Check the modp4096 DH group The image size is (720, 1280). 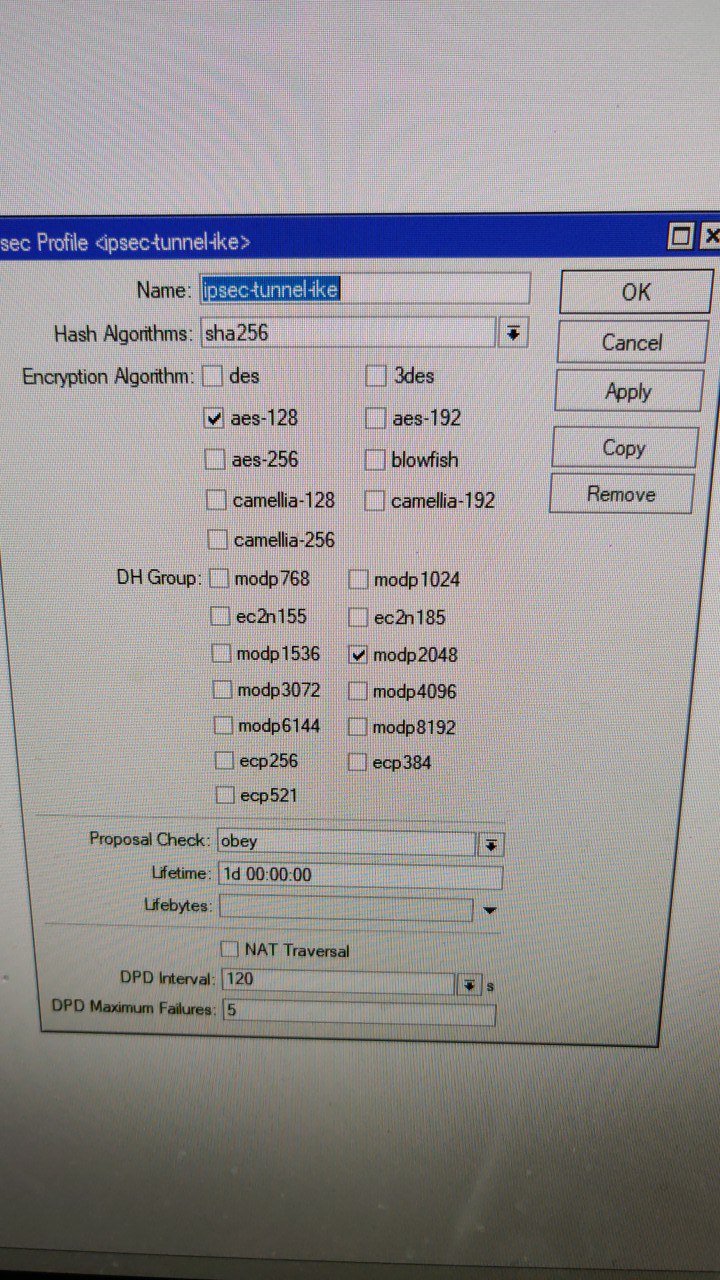(x=358, y=691)
